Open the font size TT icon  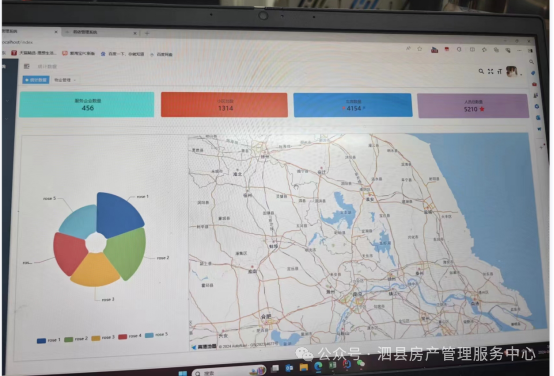pyautogui.click(x=499, y=72)
